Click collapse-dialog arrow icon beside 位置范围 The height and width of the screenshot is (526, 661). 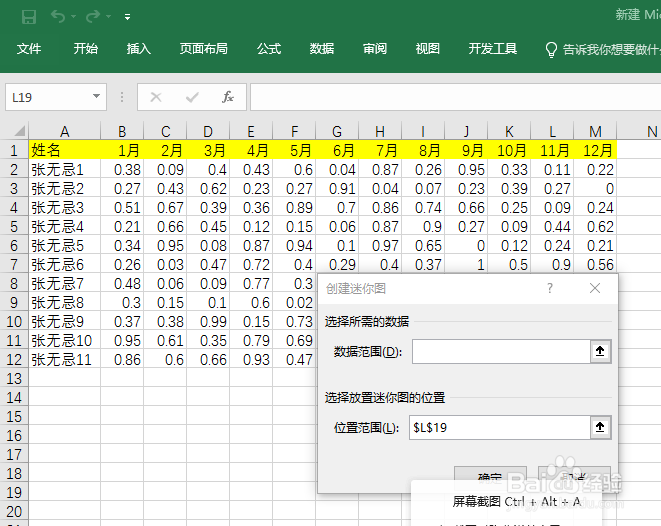600,427
